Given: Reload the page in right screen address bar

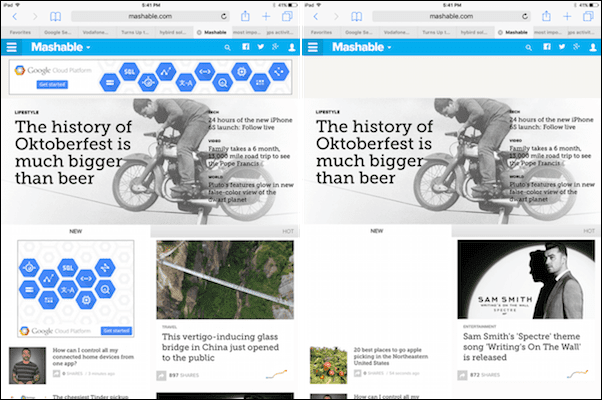Looking at the screenshot, I should (524, 16).
